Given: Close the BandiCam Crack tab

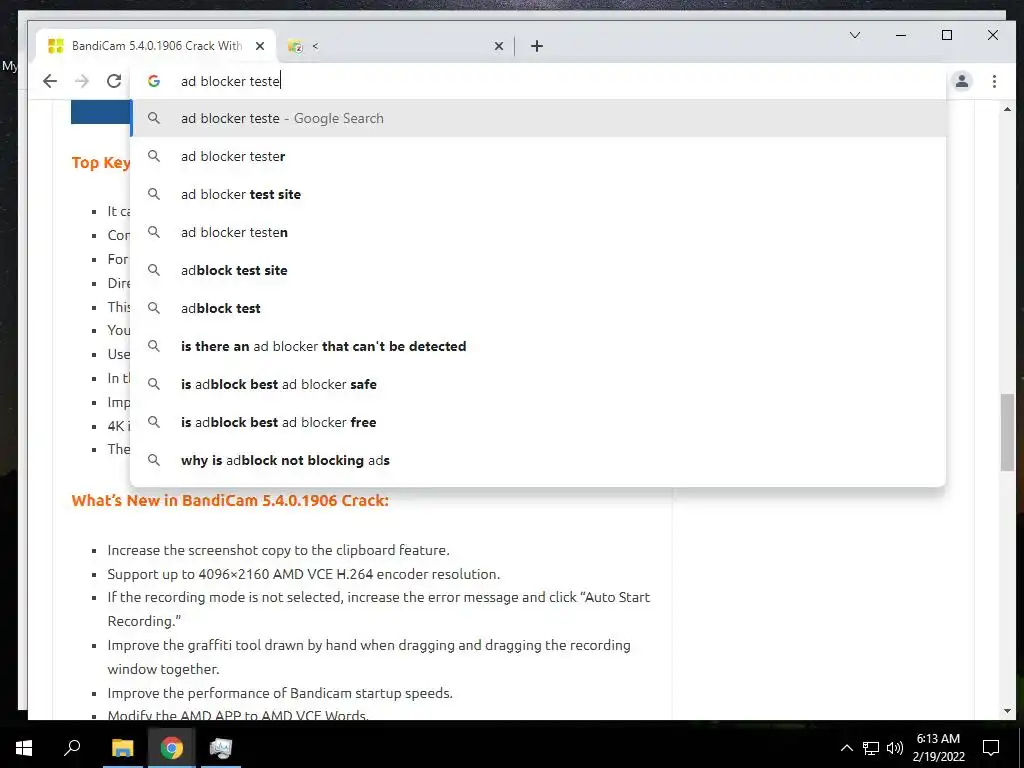Looking at the screenshot, I should point(260,46).
